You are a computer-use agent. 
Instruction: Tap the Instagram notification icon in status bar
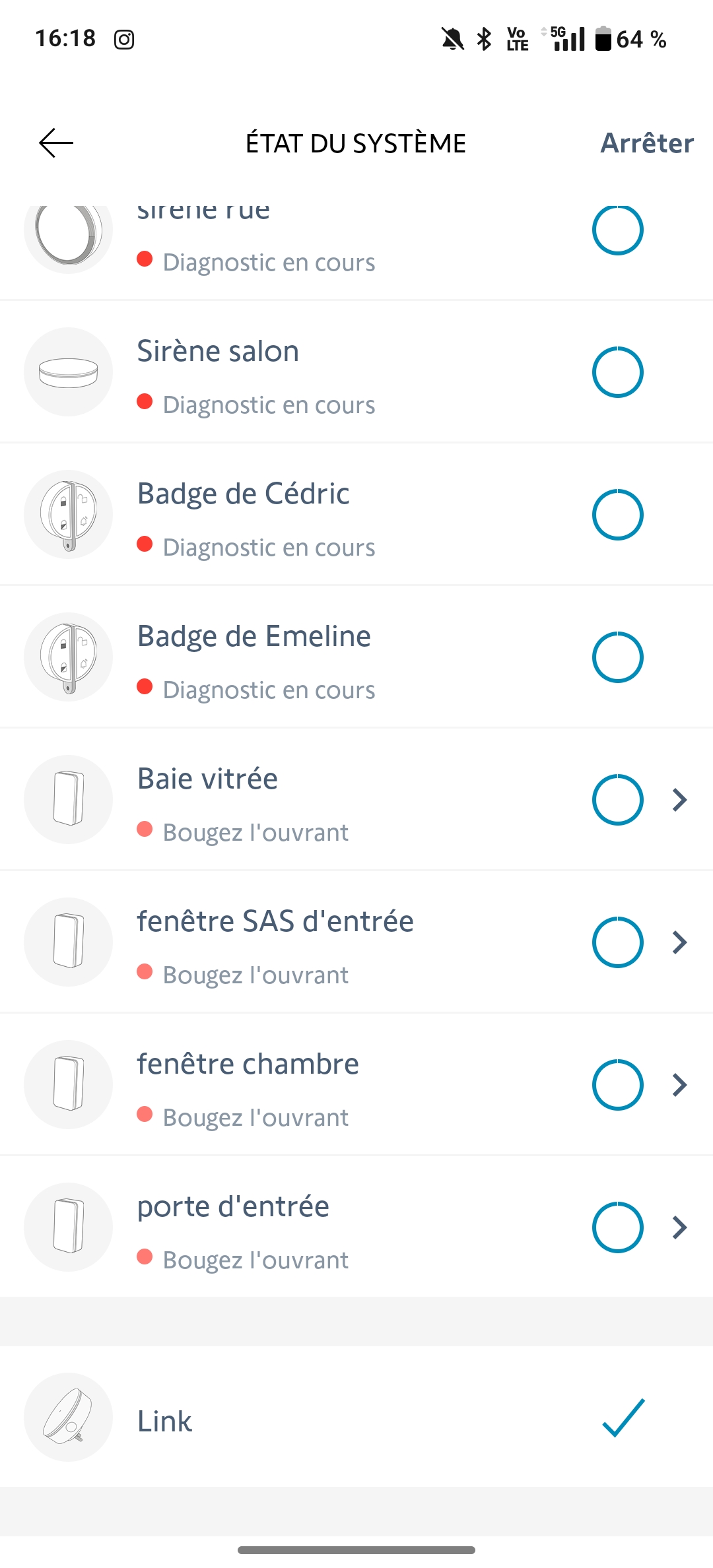pyautogui.click(x=124, y=40)
